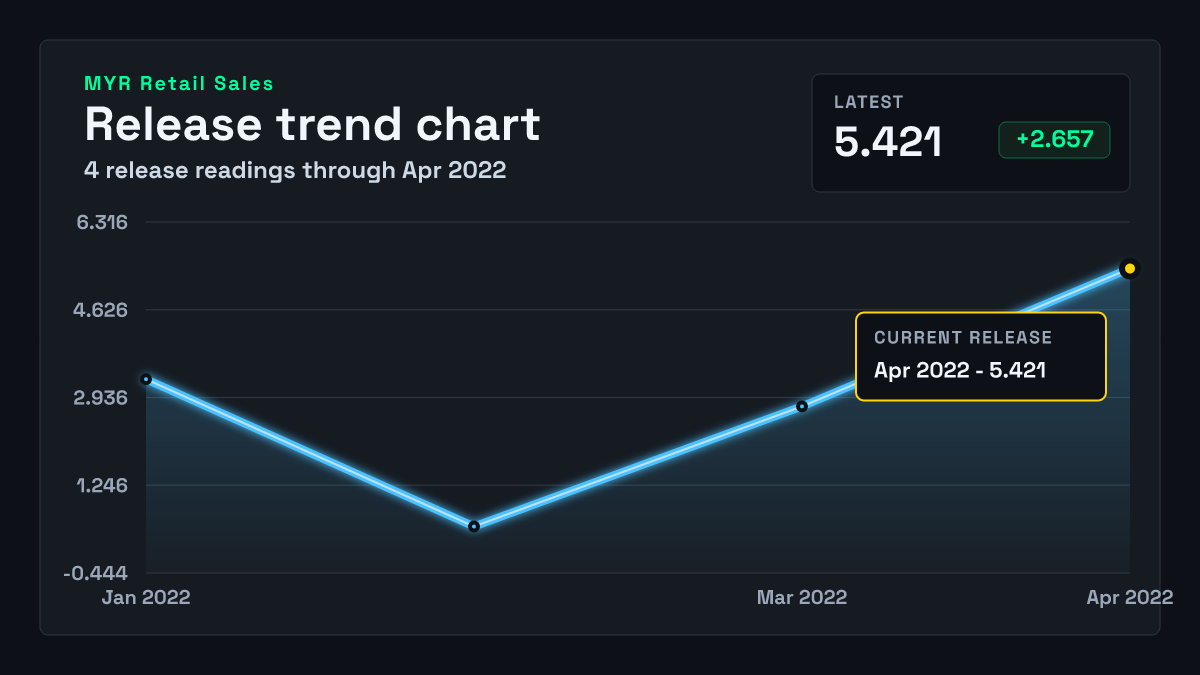This screenshot has width=1200, height=675.
Task: Select the lowest data point on the line
Action: tap(474, 526)
